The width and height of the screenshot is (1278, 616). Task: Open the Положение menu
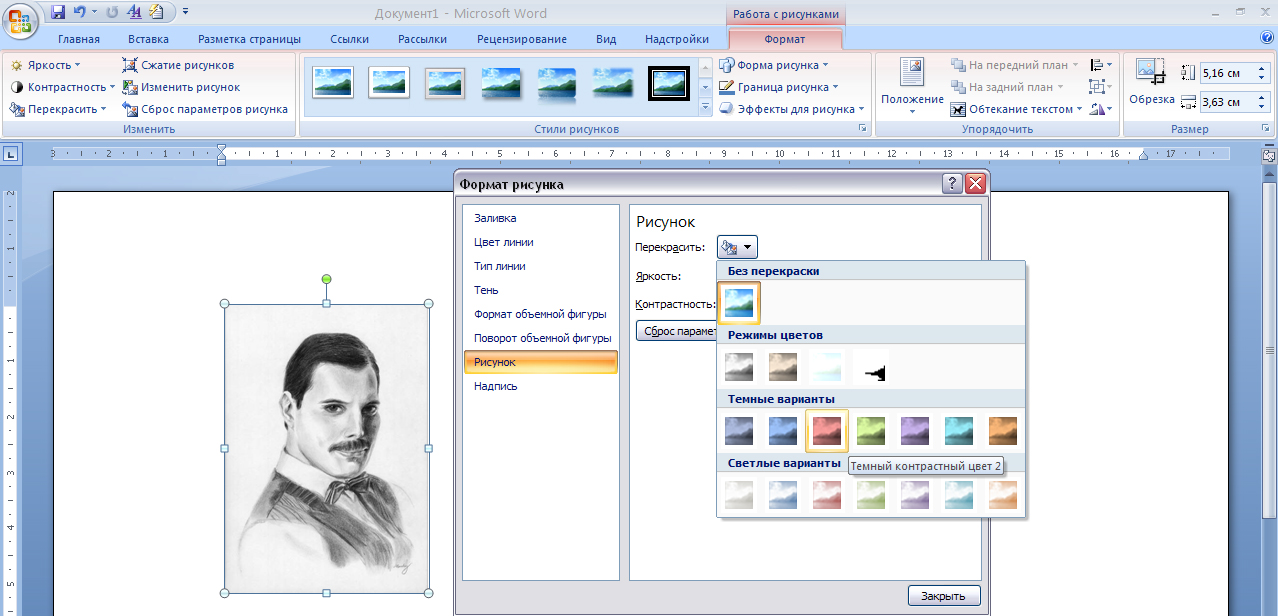coord(912,86)
